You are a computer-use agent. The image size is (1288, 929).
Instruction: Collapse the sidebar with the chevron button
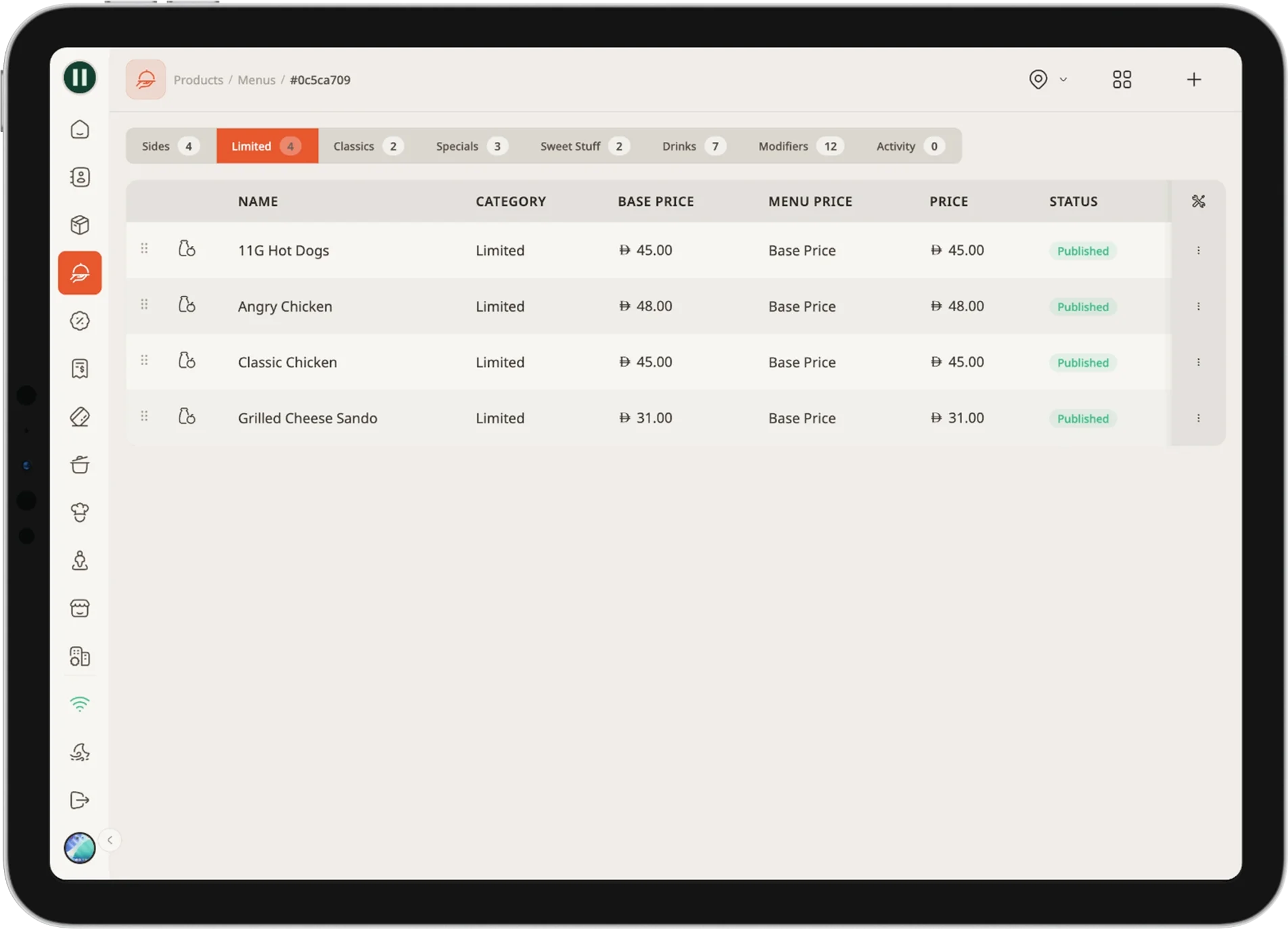point(110,840)
